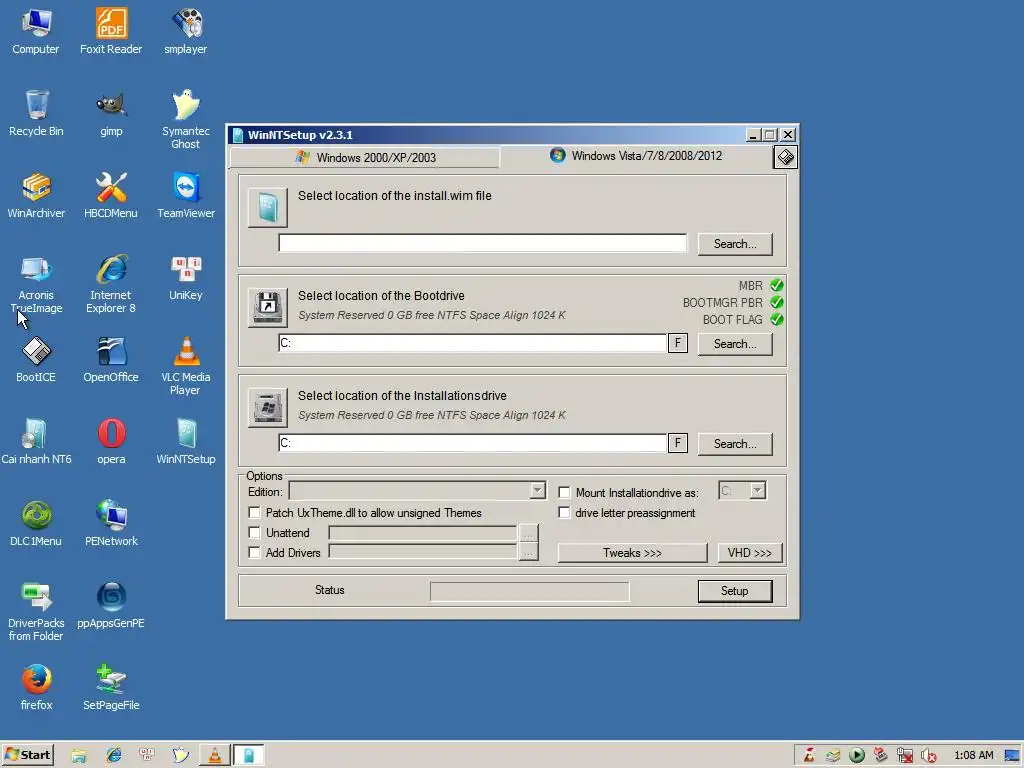The height and width of the screenshot is (768, 1024).
Task: Switch to the Windows 2000/XP/2003 tab
Action: pos(365,157)
